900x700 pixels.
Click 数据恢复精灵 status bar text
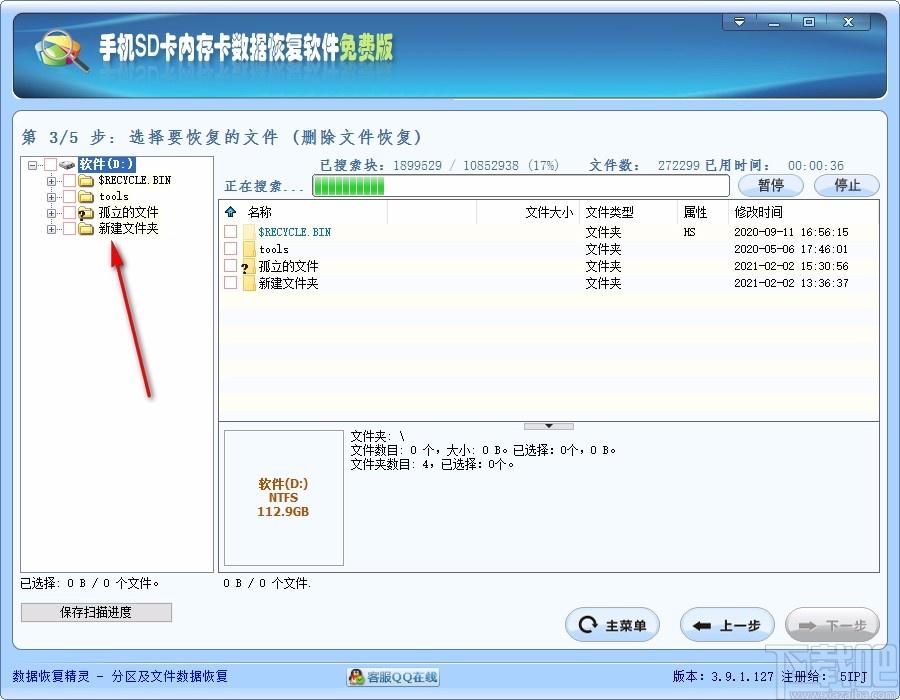pyautogui.click(x=51, y=676)
